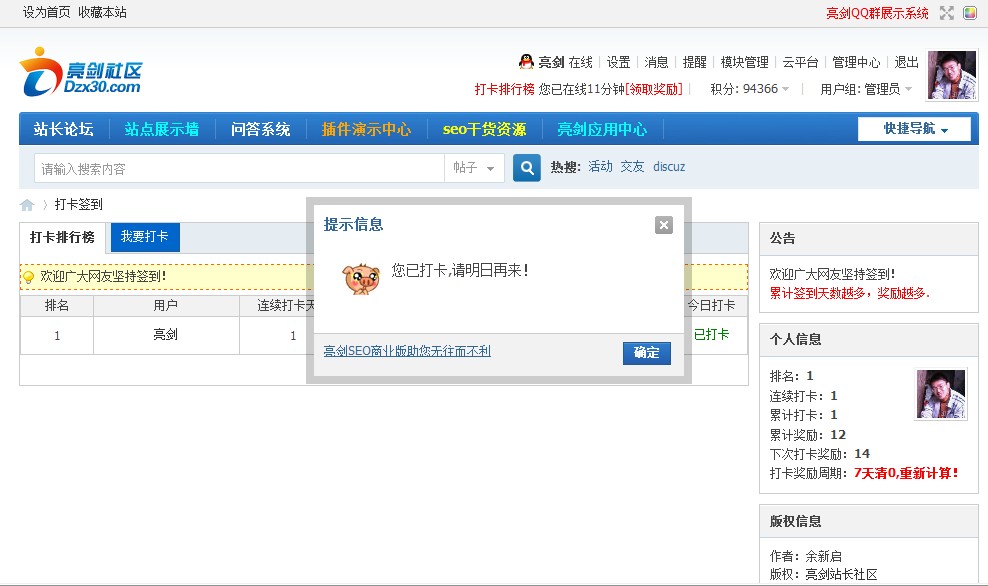Open the 问答系统 nav tab

260,129
